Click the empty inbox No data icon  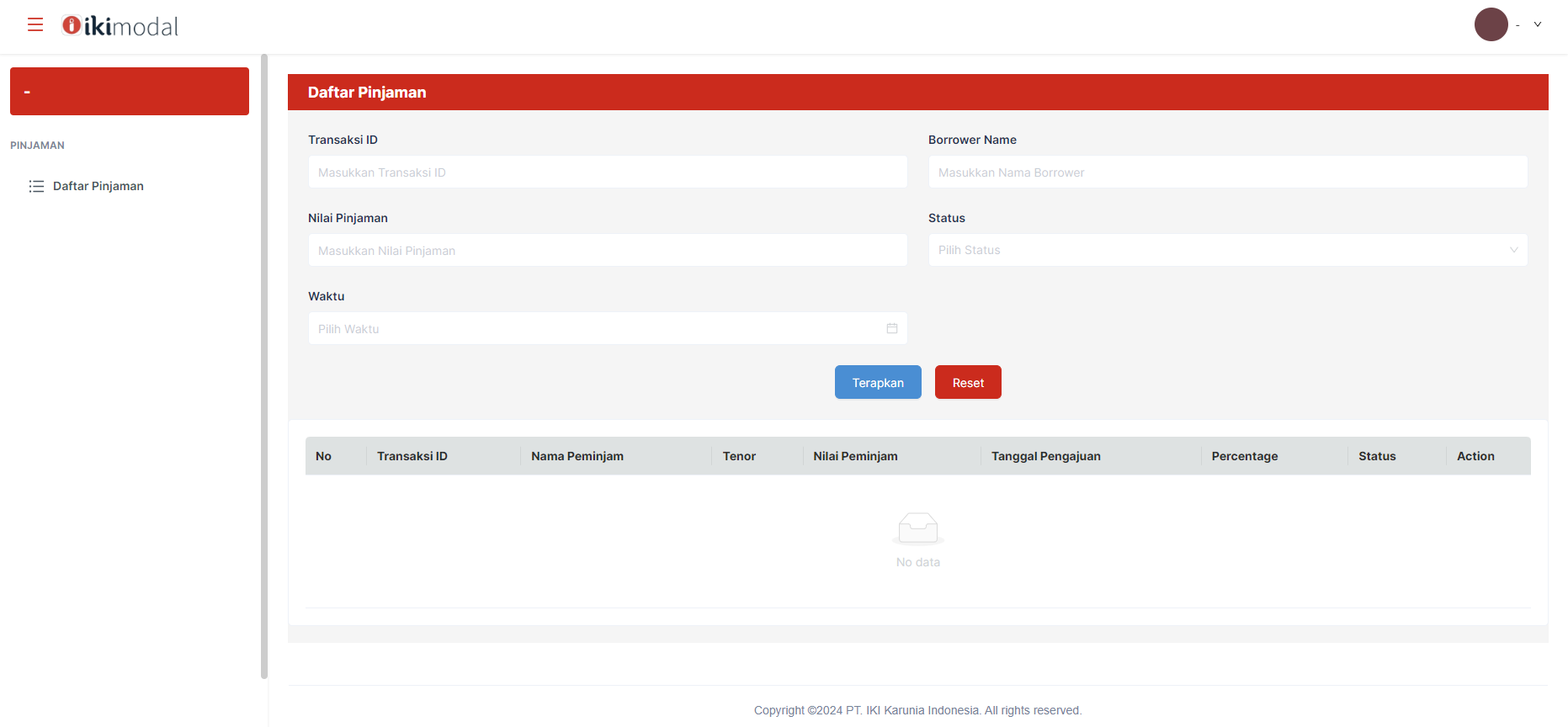pyautogui.click(x=917, y=528)
